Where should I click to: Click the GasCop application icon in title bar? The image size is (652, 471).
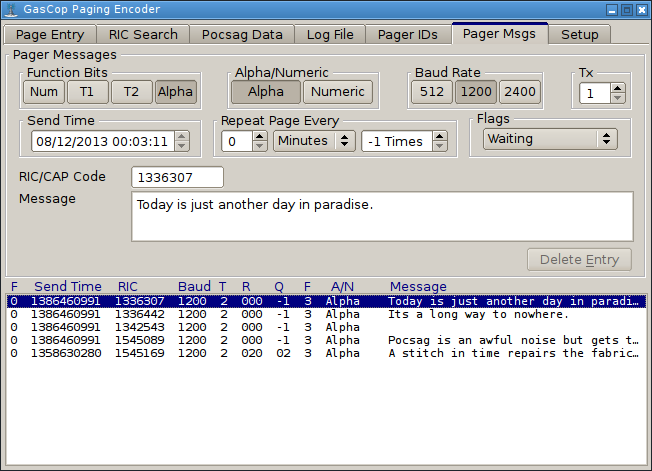(x=10, y=10)
